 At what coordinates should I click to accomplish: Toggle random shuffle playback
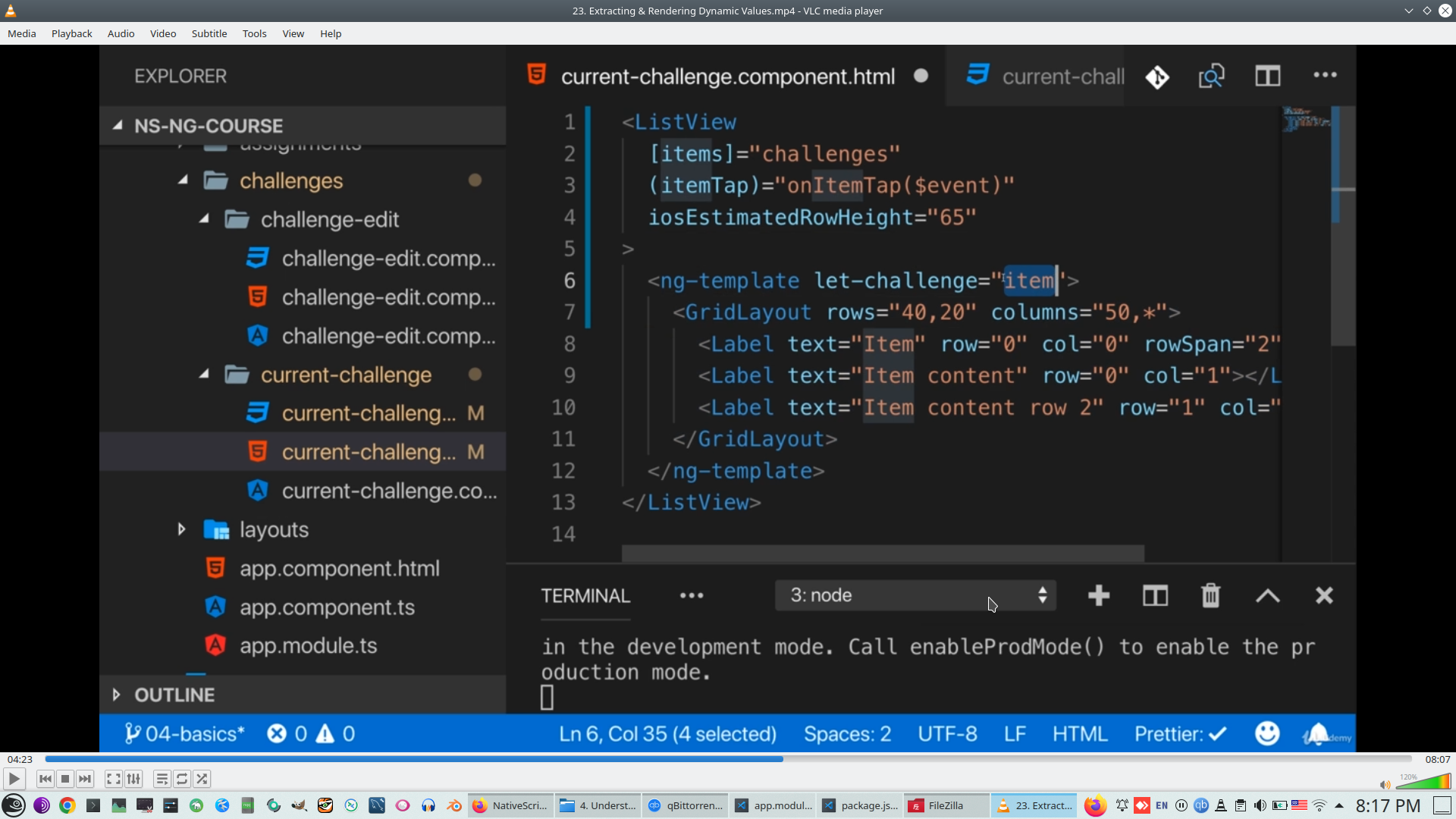pos(202,779)
